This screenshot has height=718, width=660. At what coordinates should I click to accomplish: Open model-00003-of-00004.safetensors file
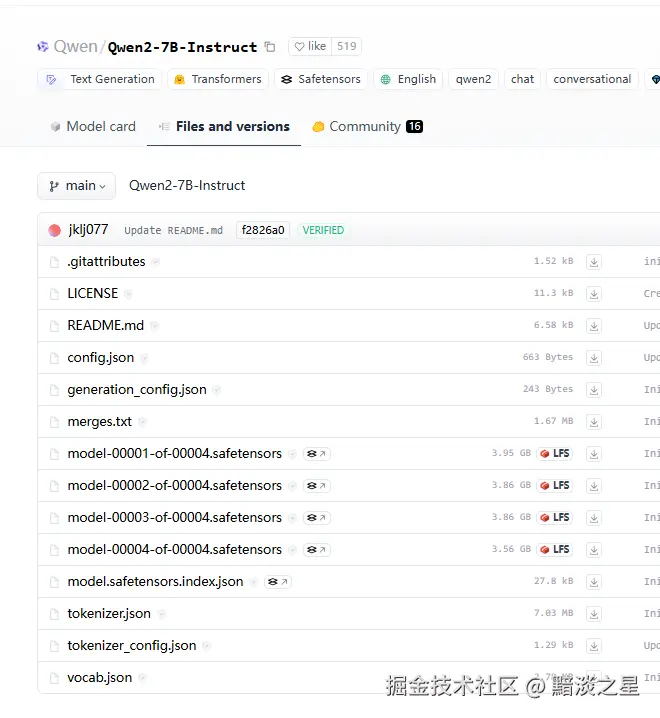point(175,518)
